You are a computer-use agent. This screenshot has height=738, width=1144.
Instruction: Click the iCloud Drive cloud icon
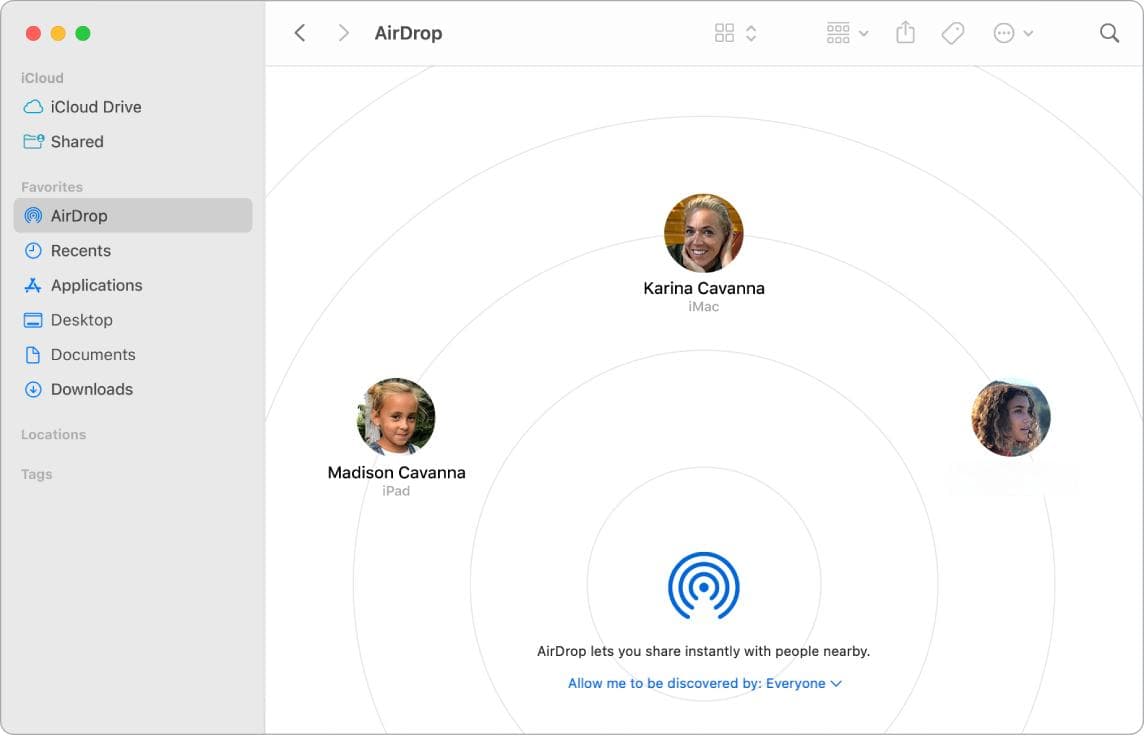(33, 107)
